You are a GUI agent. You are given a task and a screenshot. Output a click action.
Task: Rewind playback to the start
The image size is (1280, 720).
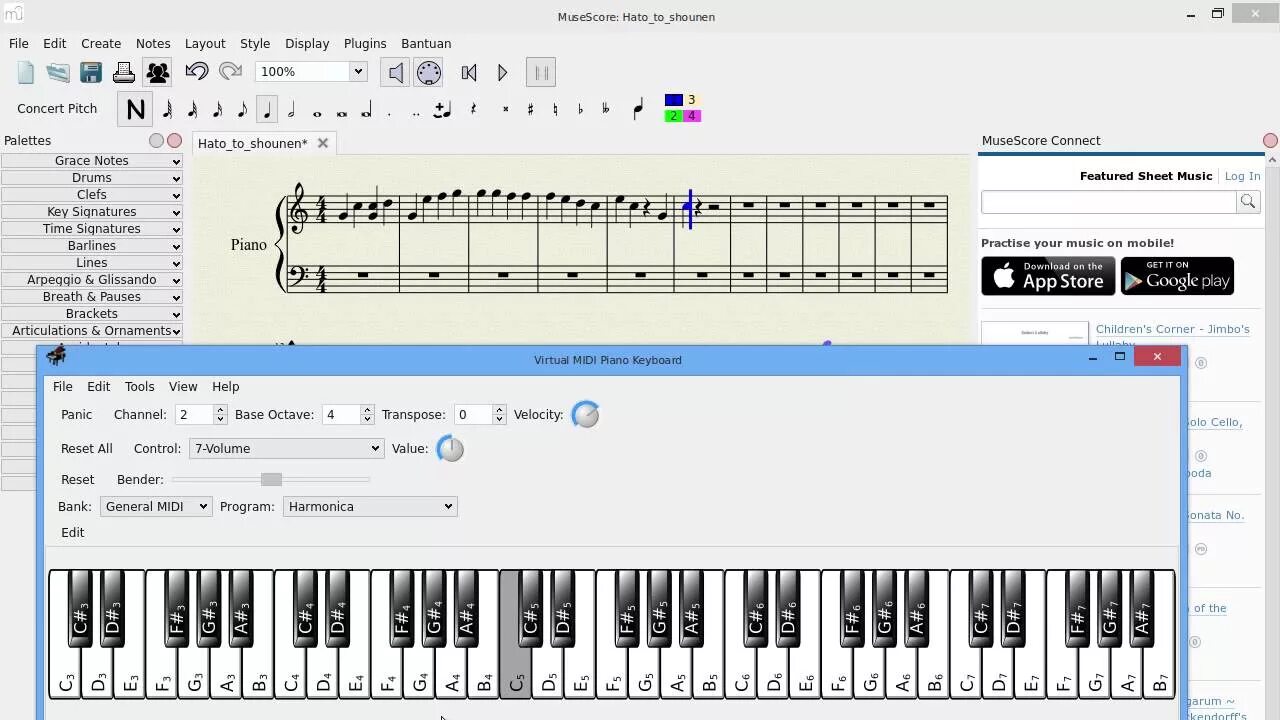469,72
